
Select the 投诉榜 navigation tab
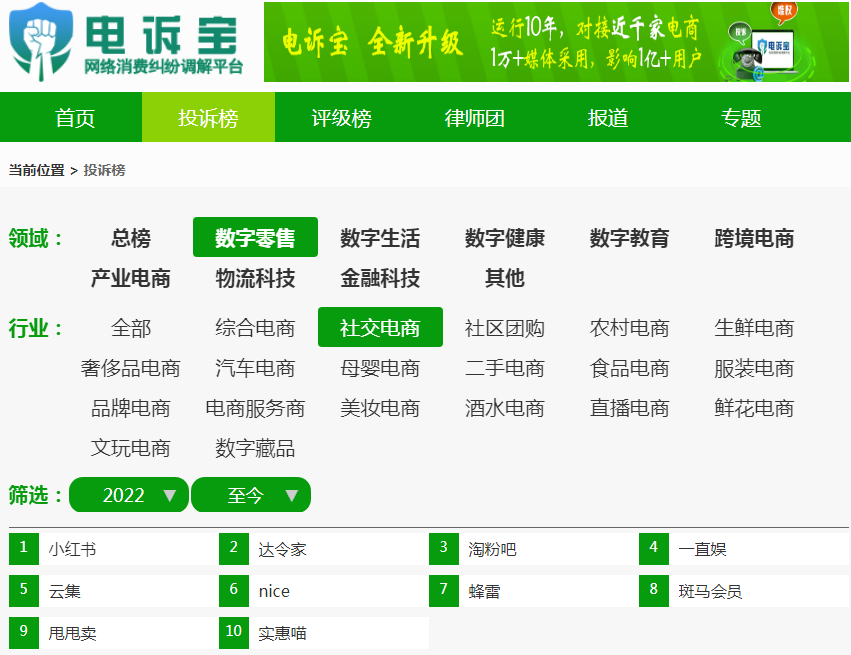tap(208, 118)
